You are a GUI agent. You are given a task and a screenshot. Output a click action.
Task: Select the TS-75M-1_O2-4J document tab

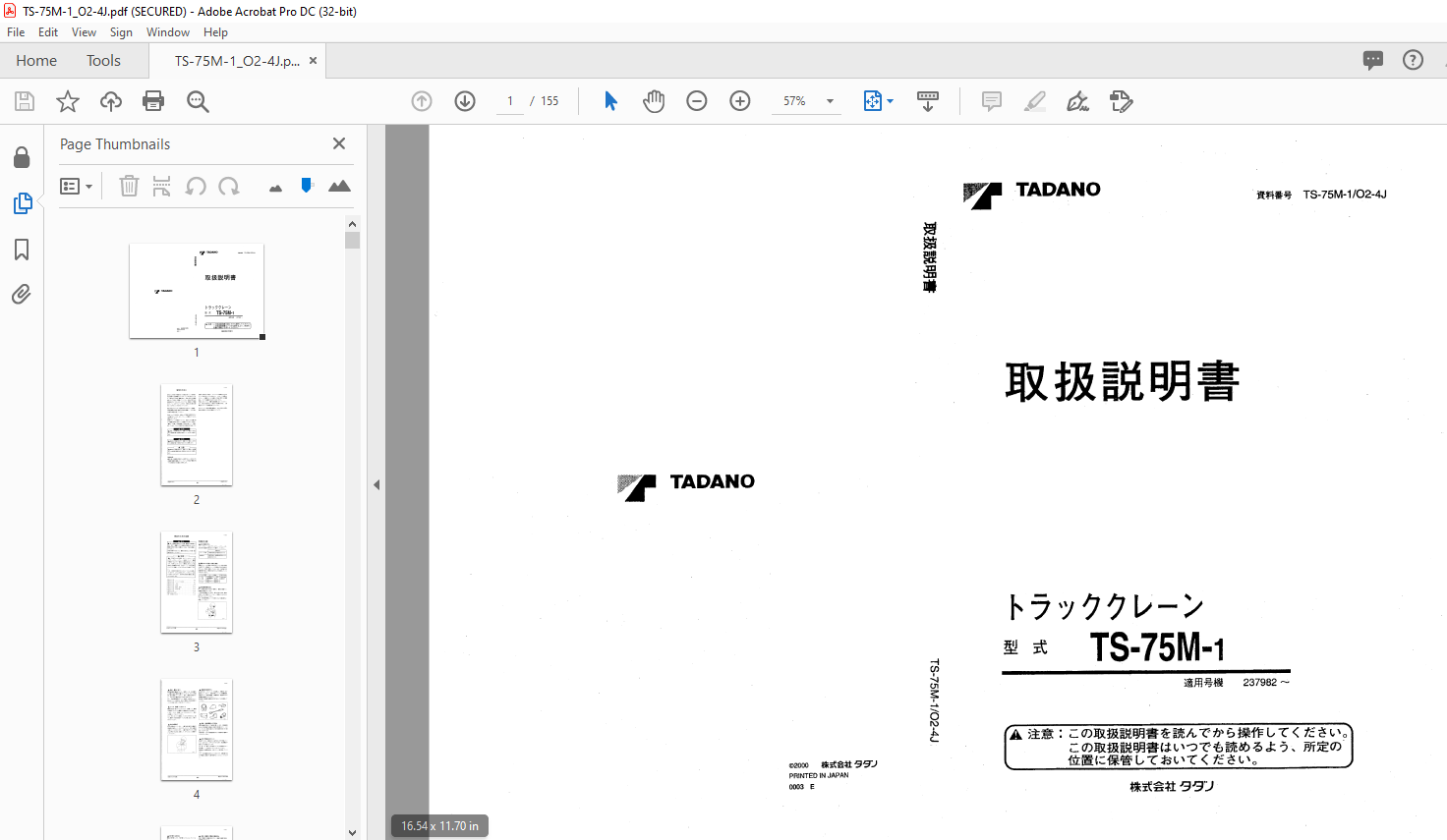pos(237,61)
